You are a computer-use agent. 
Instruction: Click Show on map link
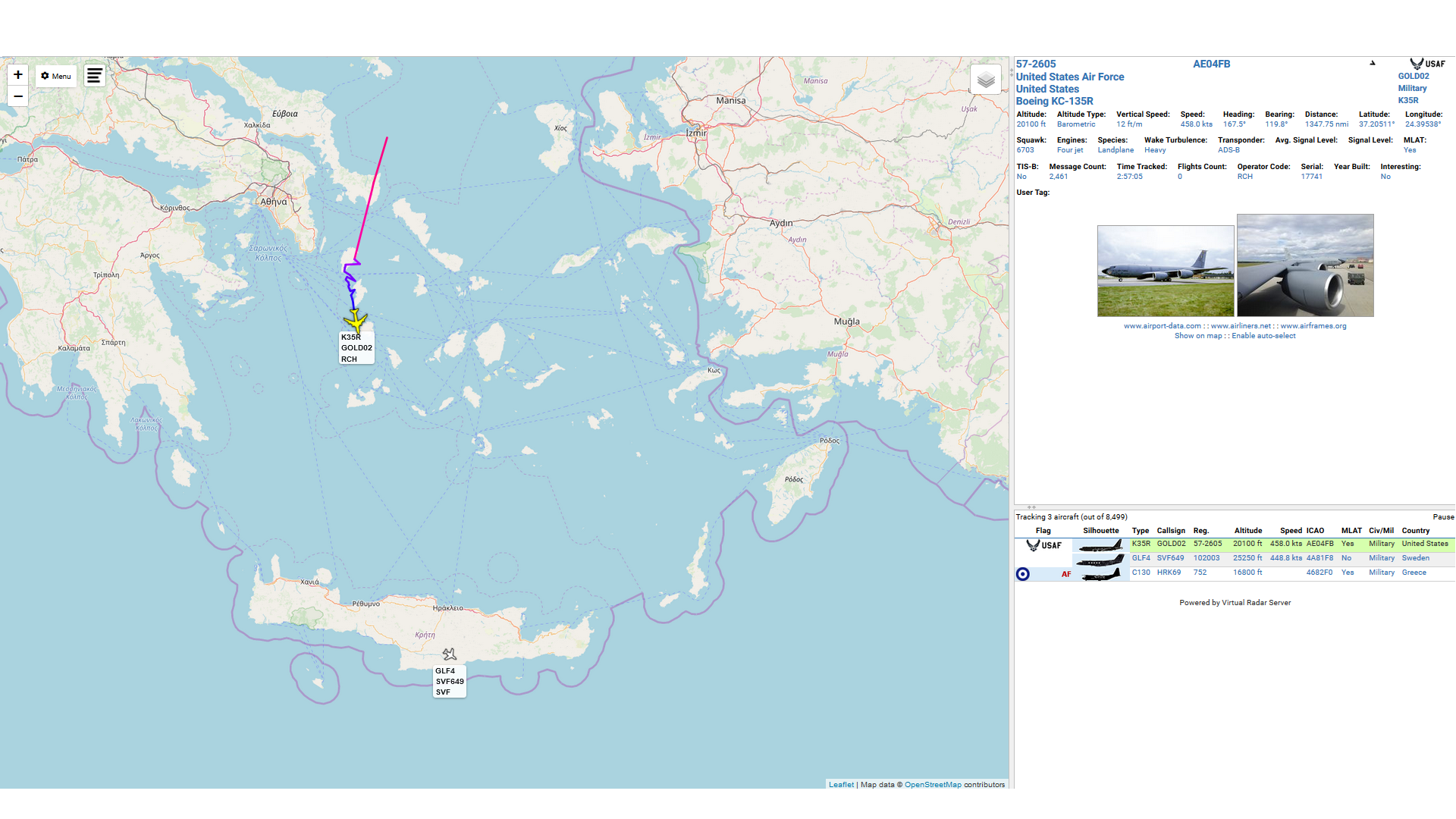coord(1198,336)
